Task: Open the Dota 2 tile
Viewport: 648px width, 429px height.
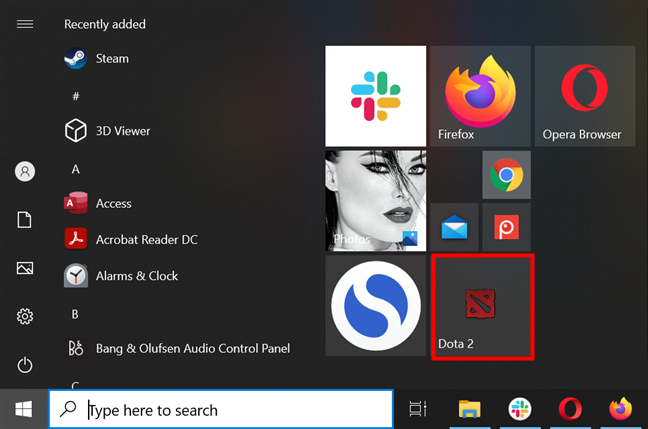Action: tap(483, 307)
